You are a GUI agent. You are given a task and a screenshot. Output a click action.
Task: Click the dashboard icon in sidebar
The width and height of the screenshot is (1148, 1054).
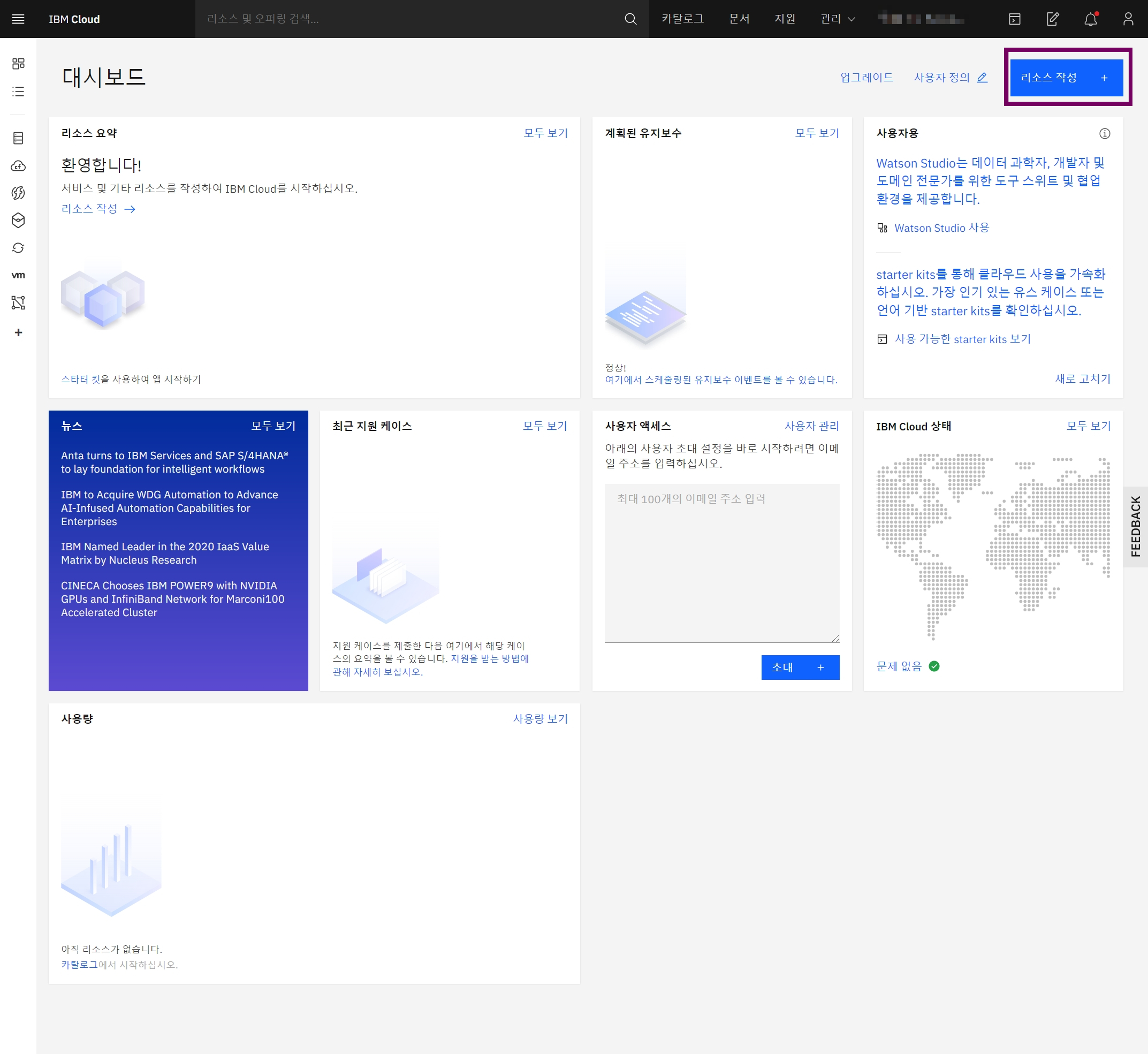click(18, 63)
